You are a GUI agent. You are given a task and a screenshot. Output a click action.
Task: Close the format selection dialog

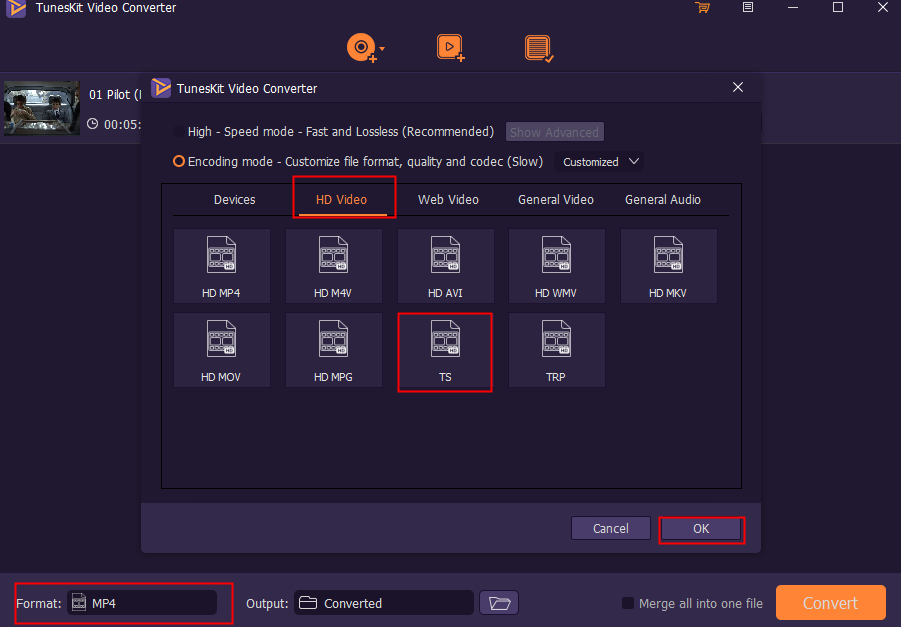coord(738,87)
